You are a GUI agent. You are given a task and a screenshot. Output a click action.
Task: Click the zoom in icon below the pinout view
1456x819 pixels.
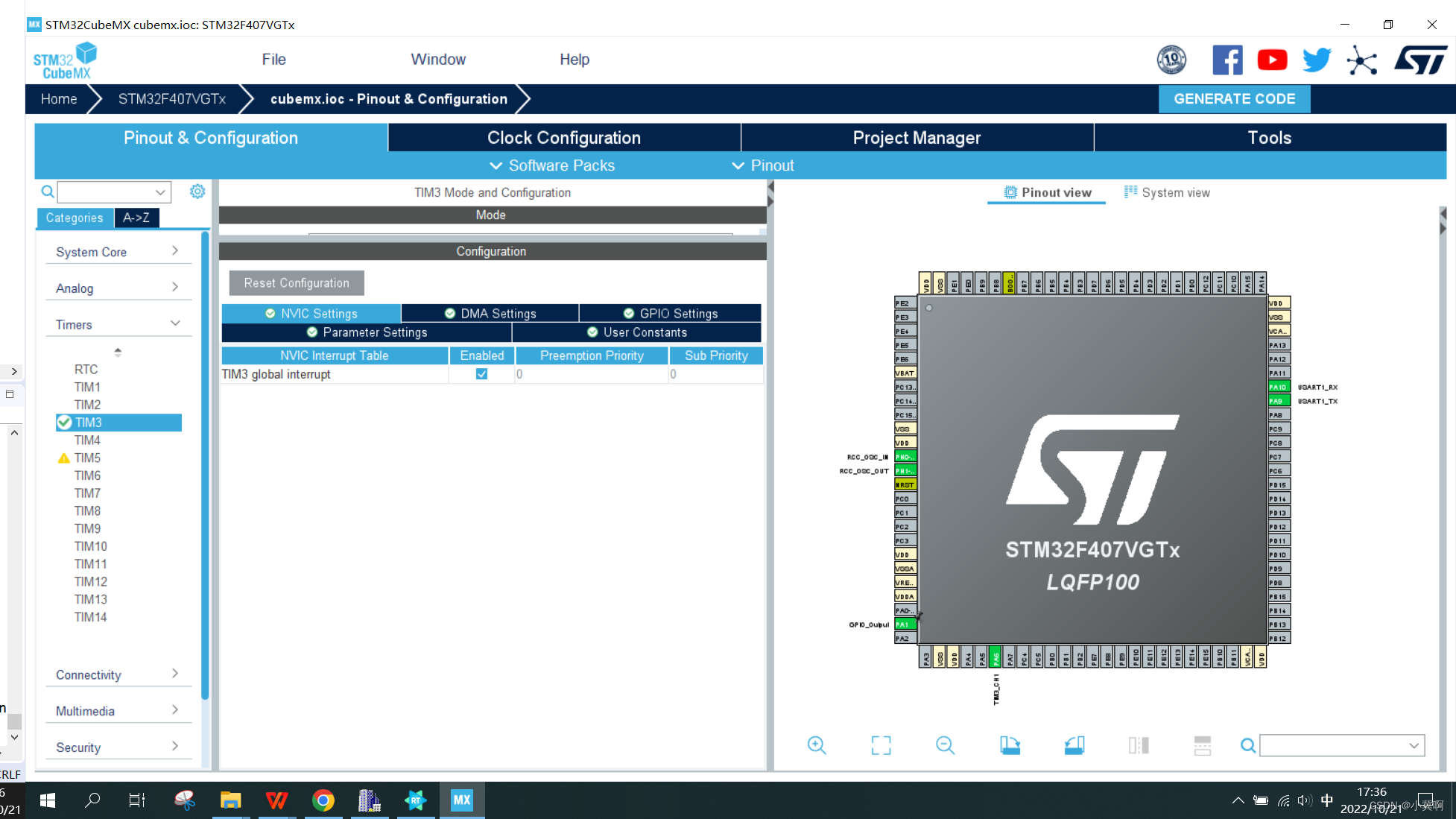pyautogui.click(x=817, y=745)
